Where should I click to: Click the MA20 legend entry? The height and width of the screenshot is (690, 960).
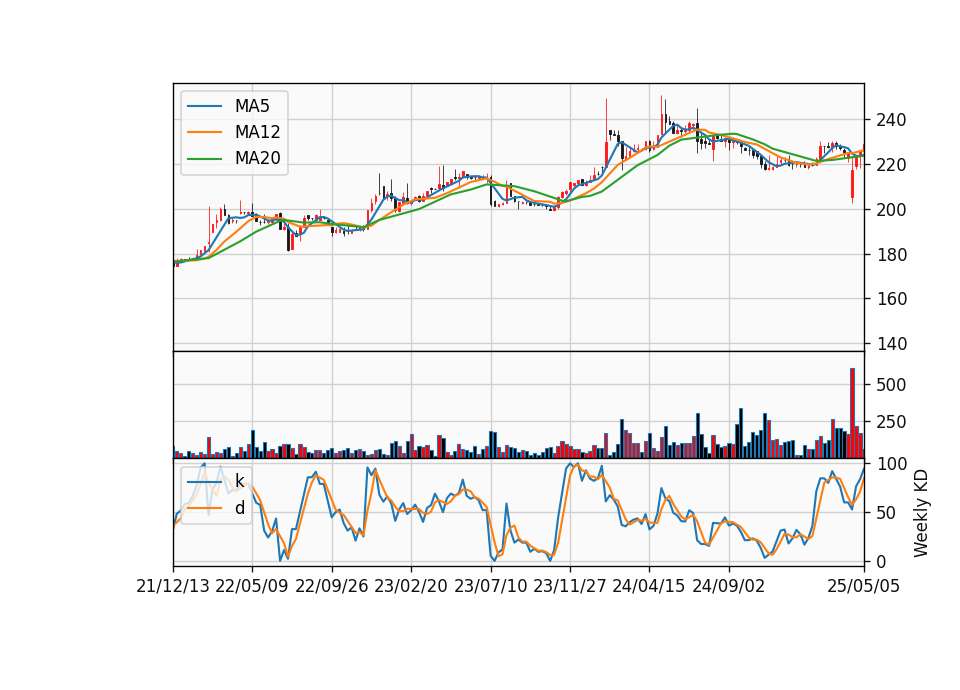[233, 158]
